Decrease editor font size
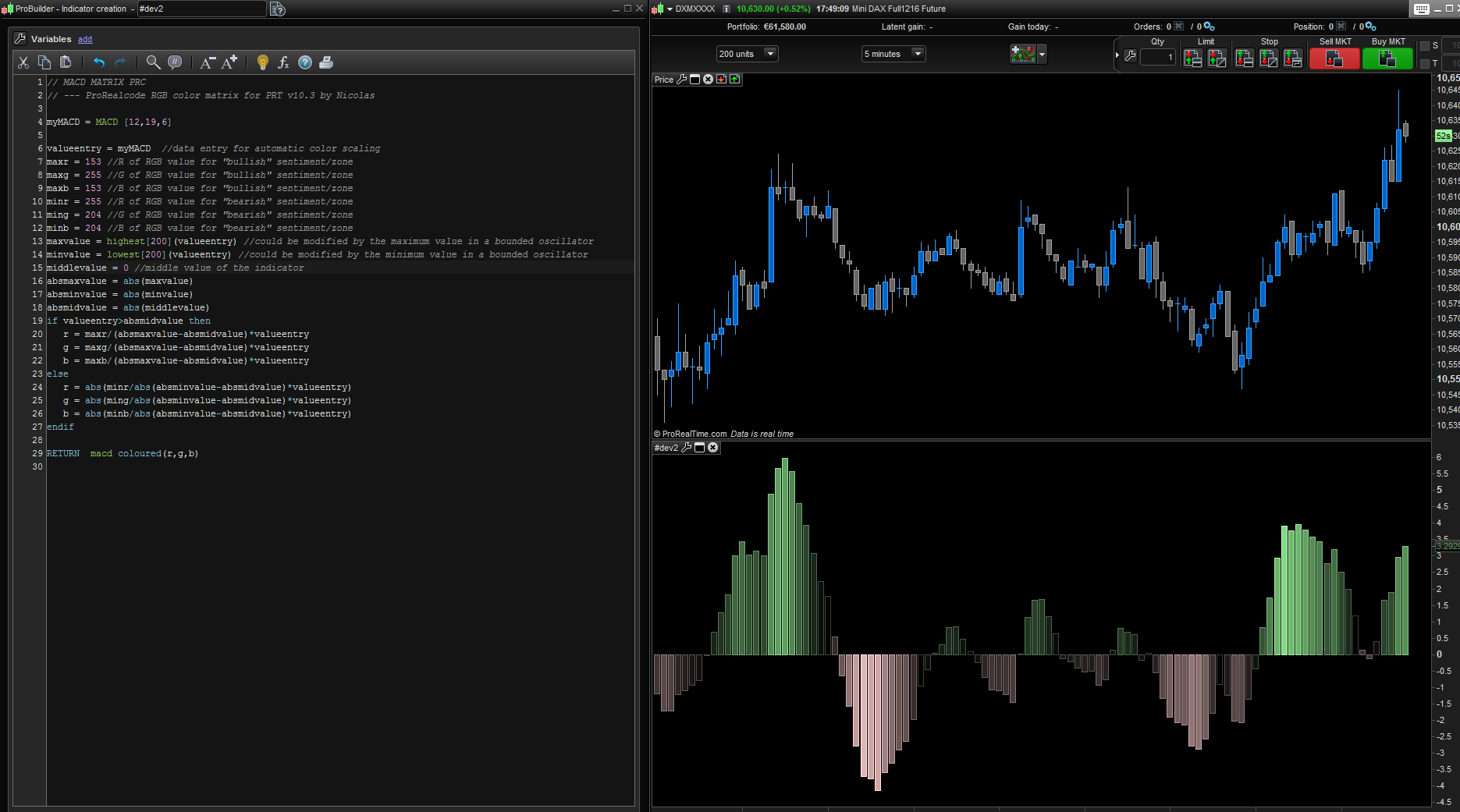Image resolution: width=1460 pixels, height=812 pixels. coord(208,62)
